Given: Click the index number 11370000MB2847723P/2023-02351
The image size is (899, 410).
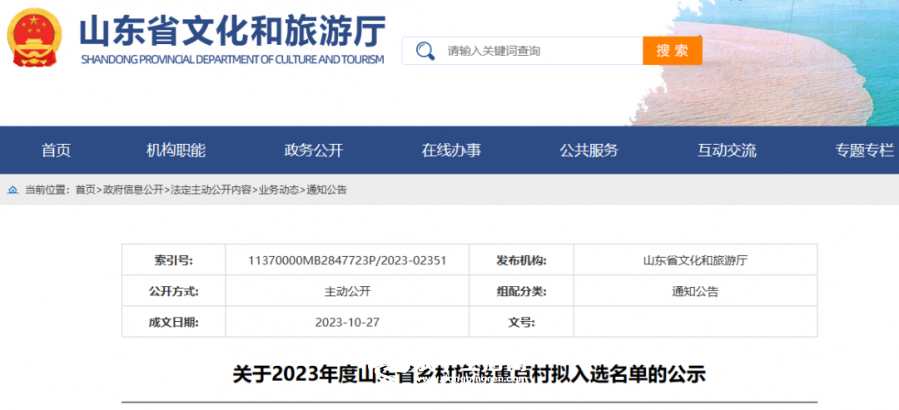Looking at the screenshot, I should coord(346,261).
